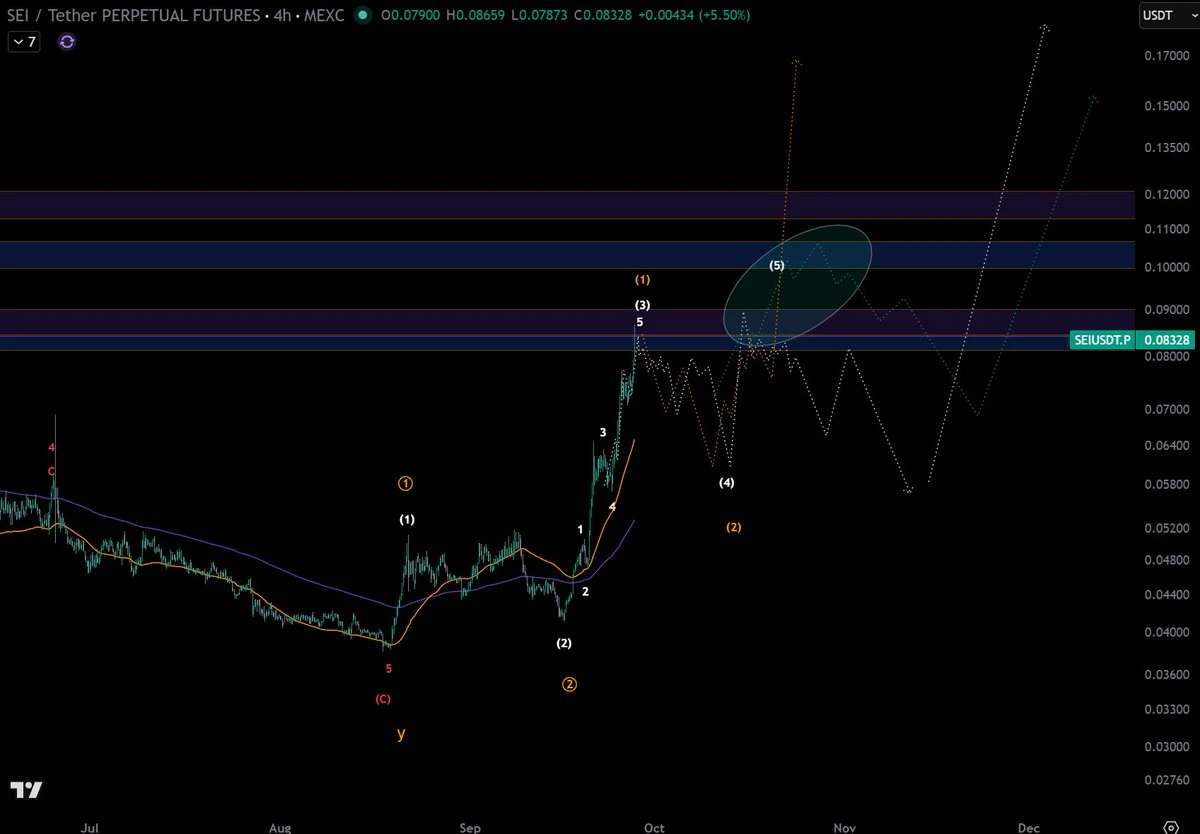Click the 0.04000 price axis label
This screenshot has height=834, width=1200.
point(1167,633)
